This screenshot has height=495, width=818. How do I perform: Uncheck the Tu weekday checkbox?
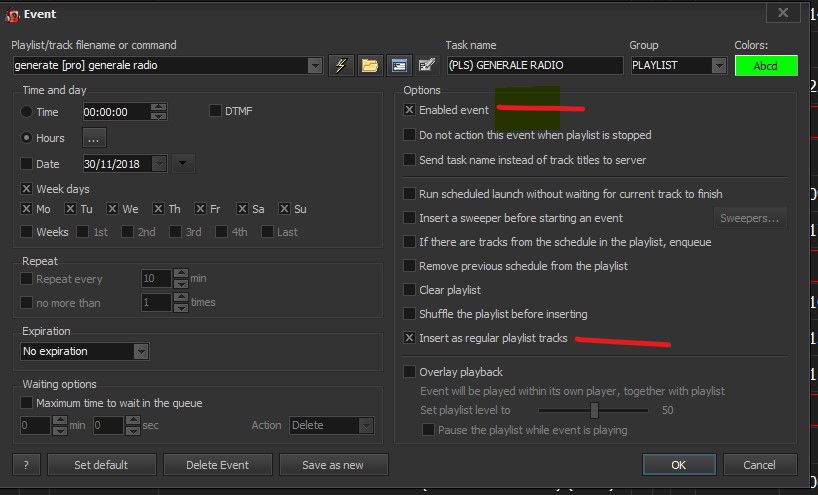coord(70,209)
